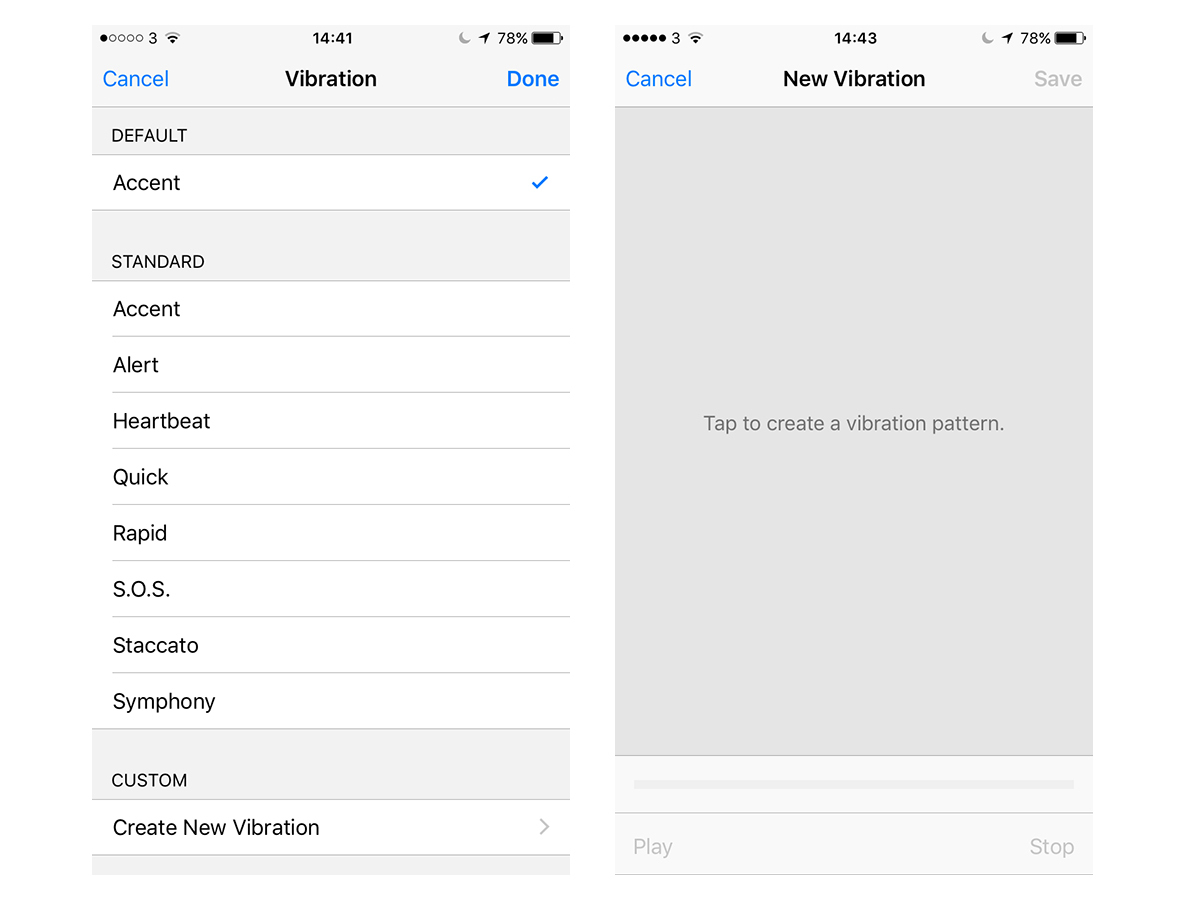
Task: Click the 14:41 clock
Action: 332,38
